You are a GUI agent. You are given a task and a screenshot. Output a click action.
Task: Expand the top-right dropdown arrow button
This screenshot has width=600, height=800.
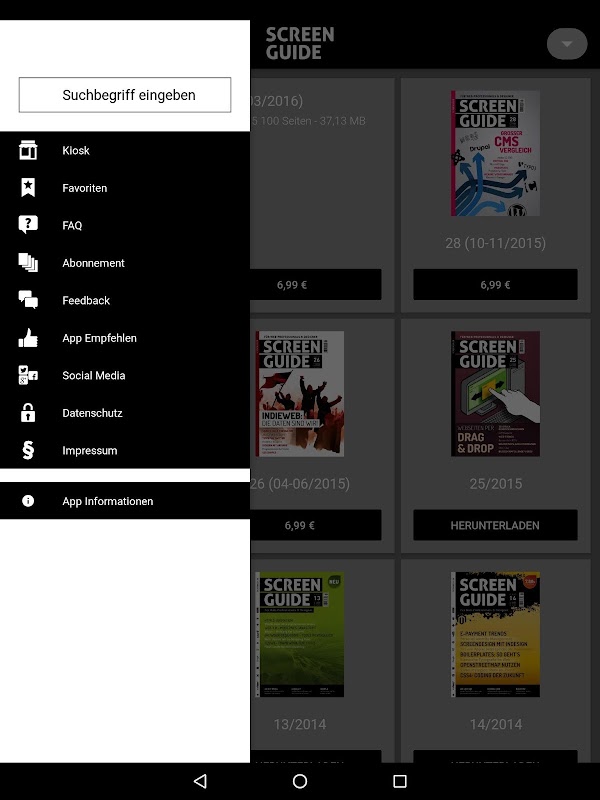coord(567,44)
